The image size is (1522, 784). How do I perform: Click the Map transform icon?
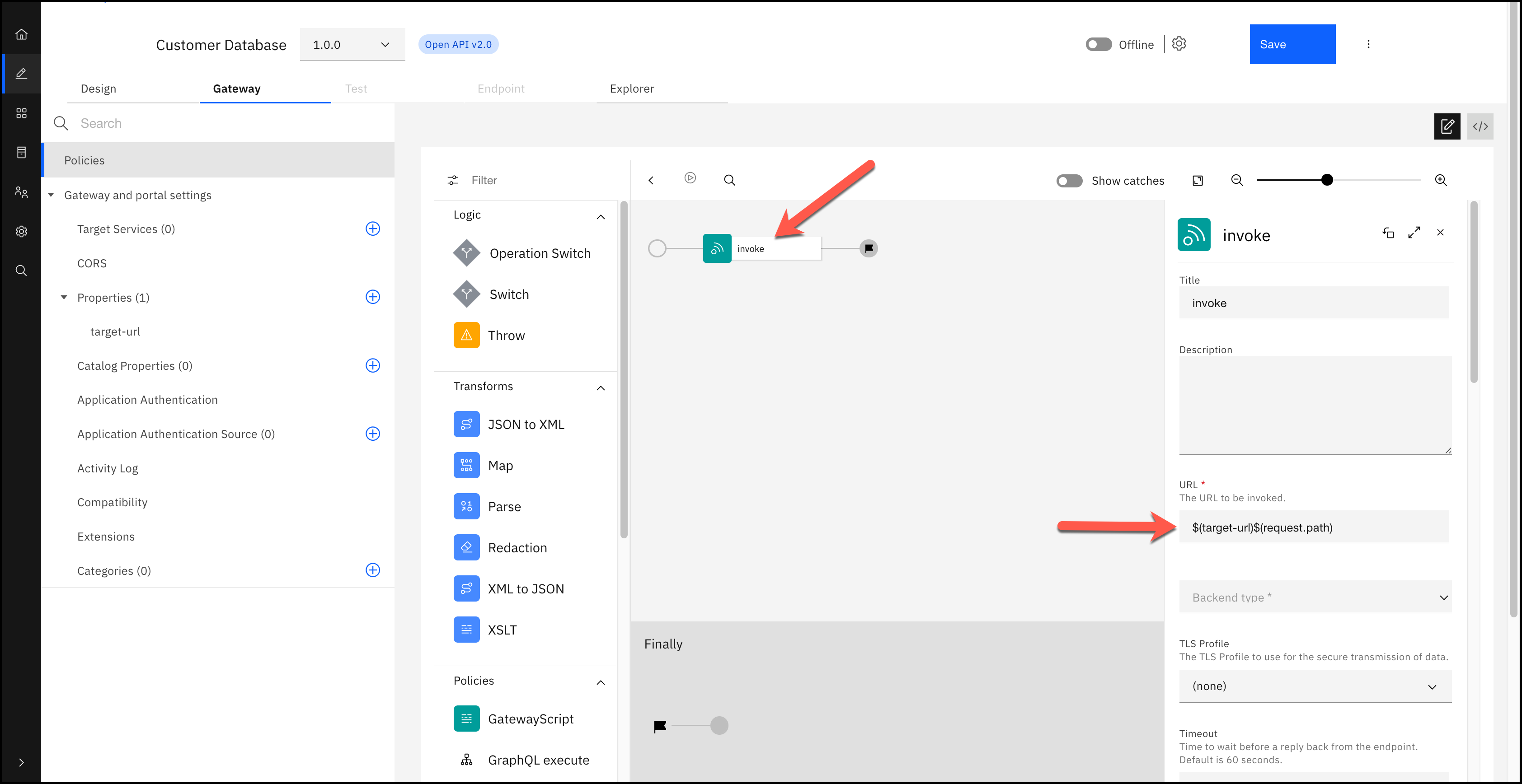click(466, 465)
